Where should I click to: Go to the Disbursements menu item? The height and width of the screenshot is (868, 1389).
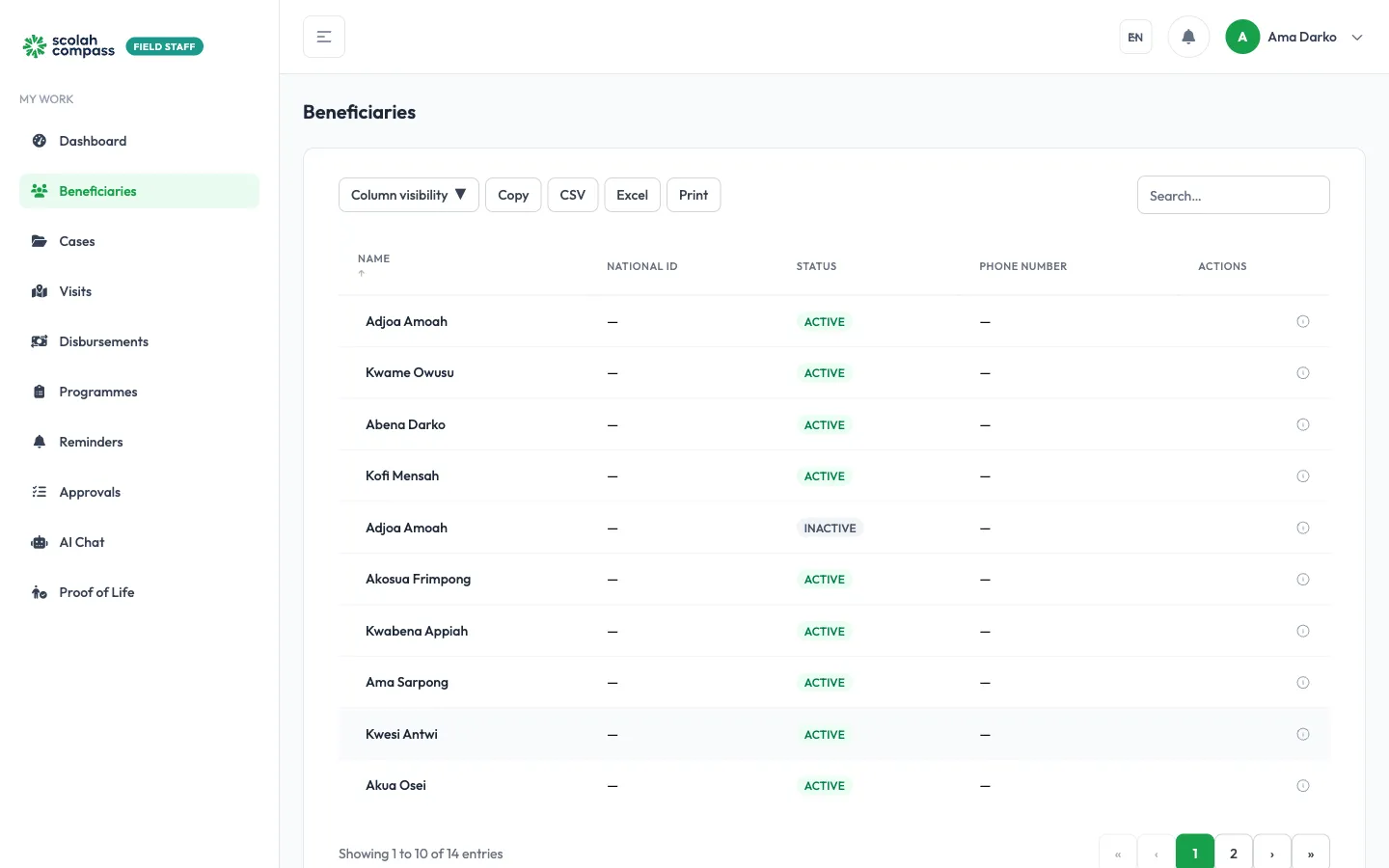point(139,341)
